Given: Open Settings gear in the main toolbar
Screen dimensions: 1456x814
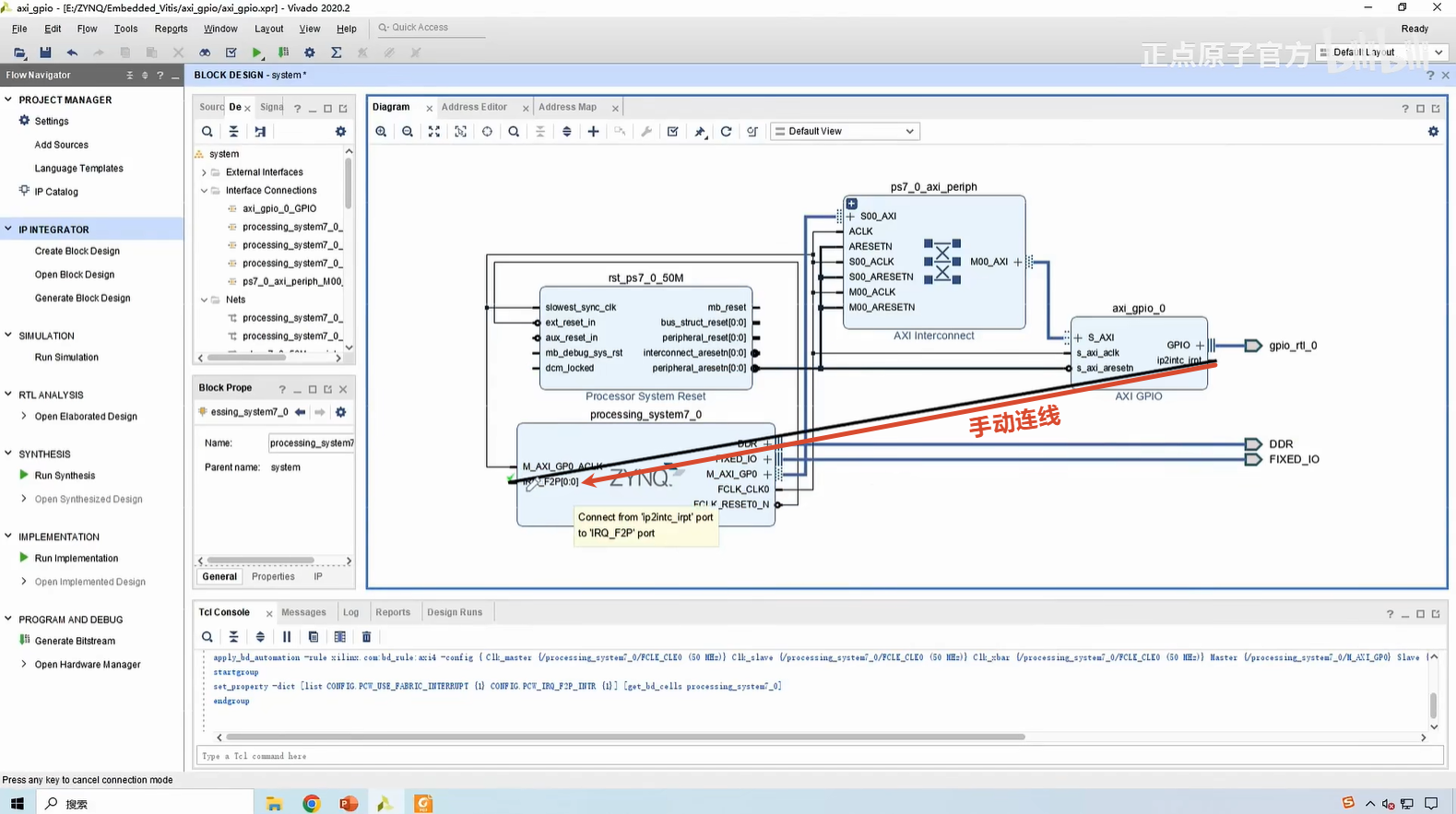Looking at the screenshot, I should (x=310, y=53).
